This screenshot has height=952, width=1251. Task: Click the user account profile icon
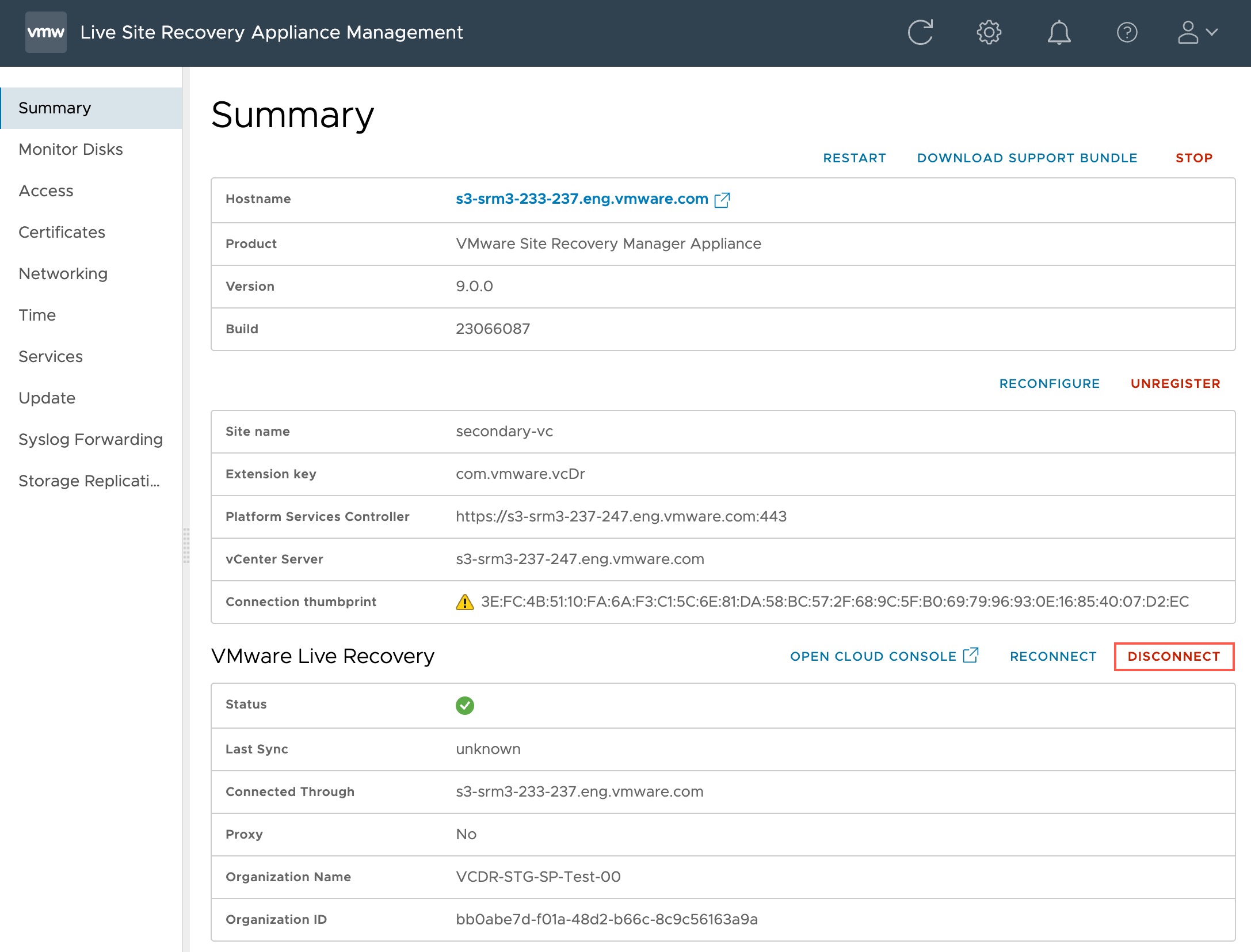pyautogui.click(x=1193, y=31)
